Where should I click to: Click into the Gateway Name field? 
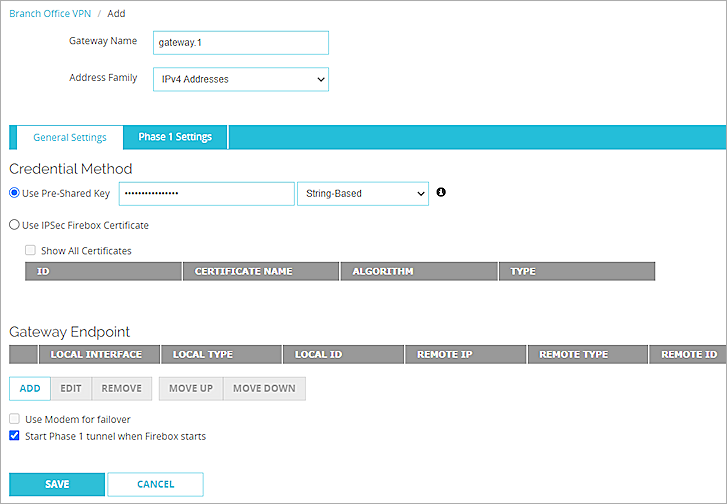click(x=240, y=42)
